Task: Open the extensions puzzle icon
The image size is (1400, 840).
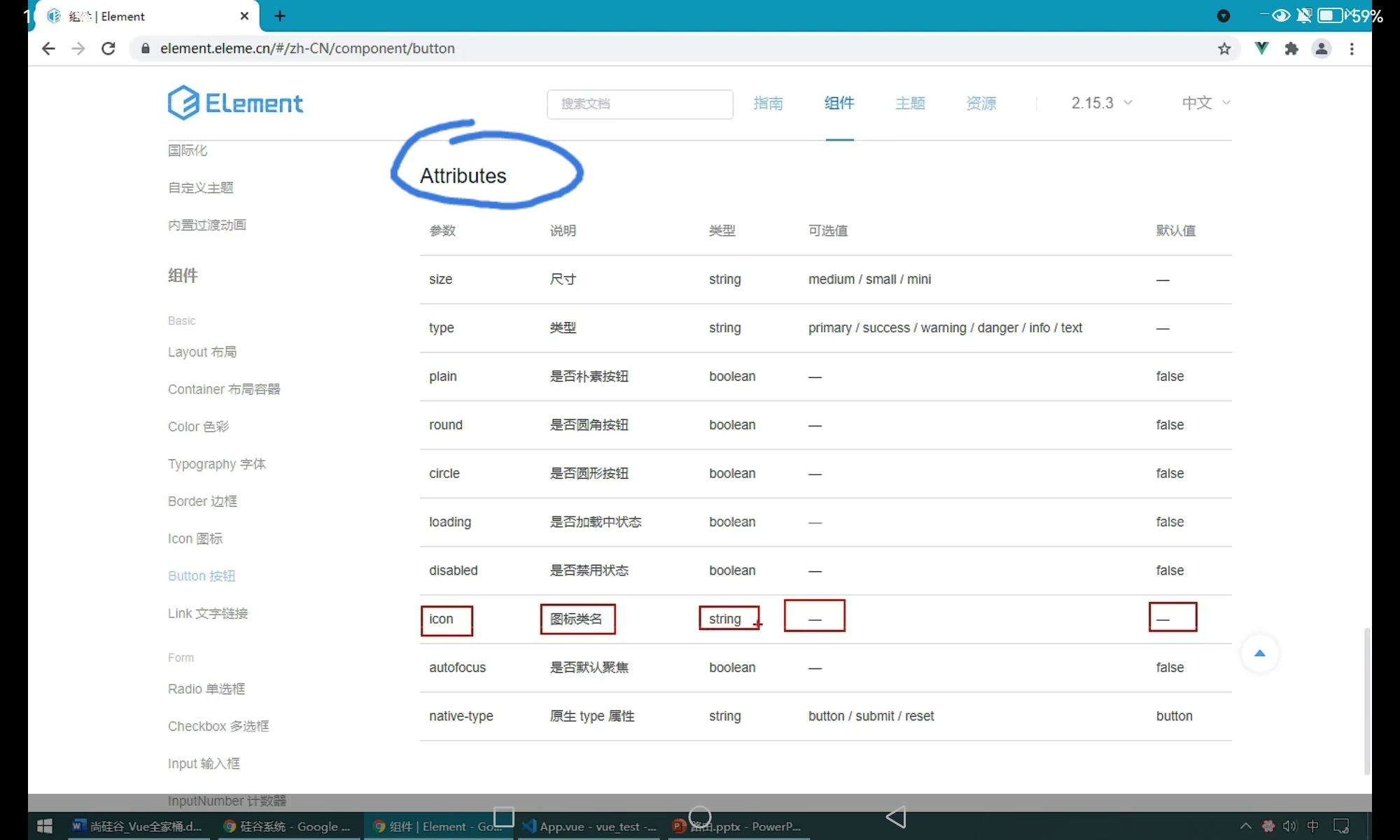Action: (1291, 48)
